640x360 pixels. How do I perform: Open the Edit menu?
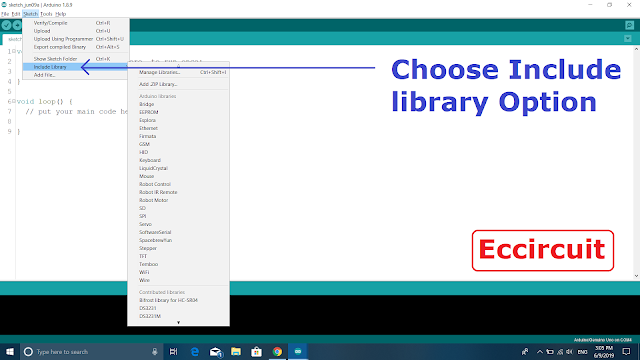point(16,14)
